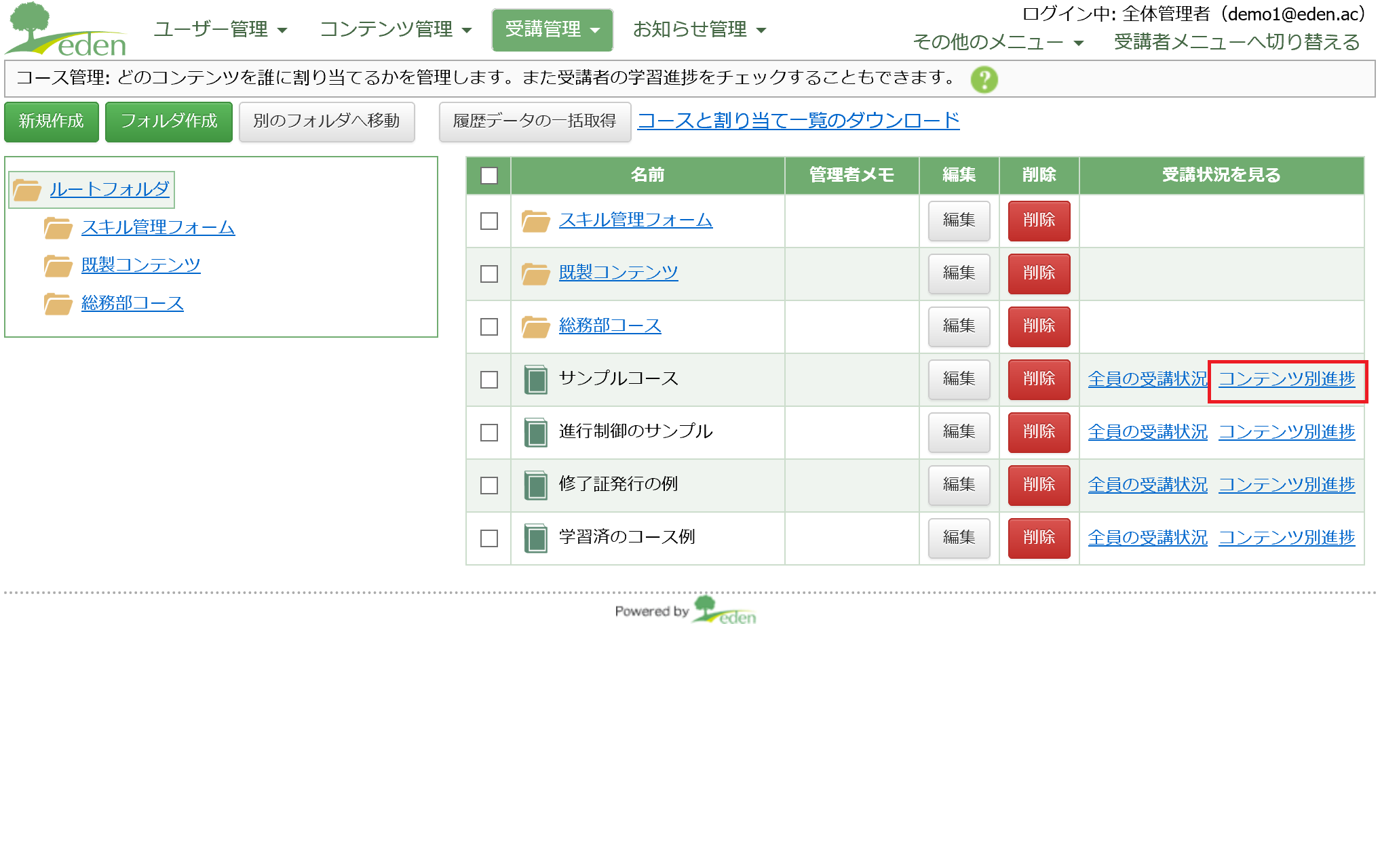Image resolution: width=1380 pixels, height=868 pixels.
Task: Click the 既製コンテンツ folder icon in sidebar tree
Action: (x=58, y=266)
